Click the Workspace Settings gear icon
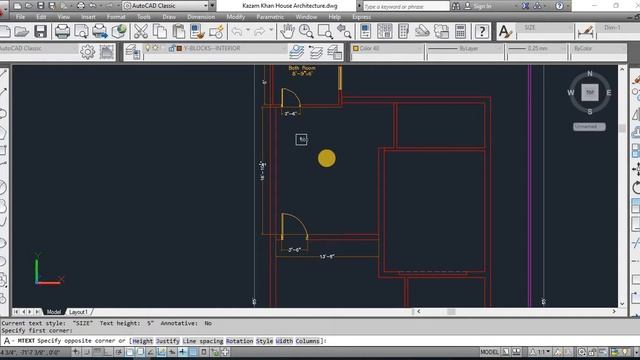 87,52
